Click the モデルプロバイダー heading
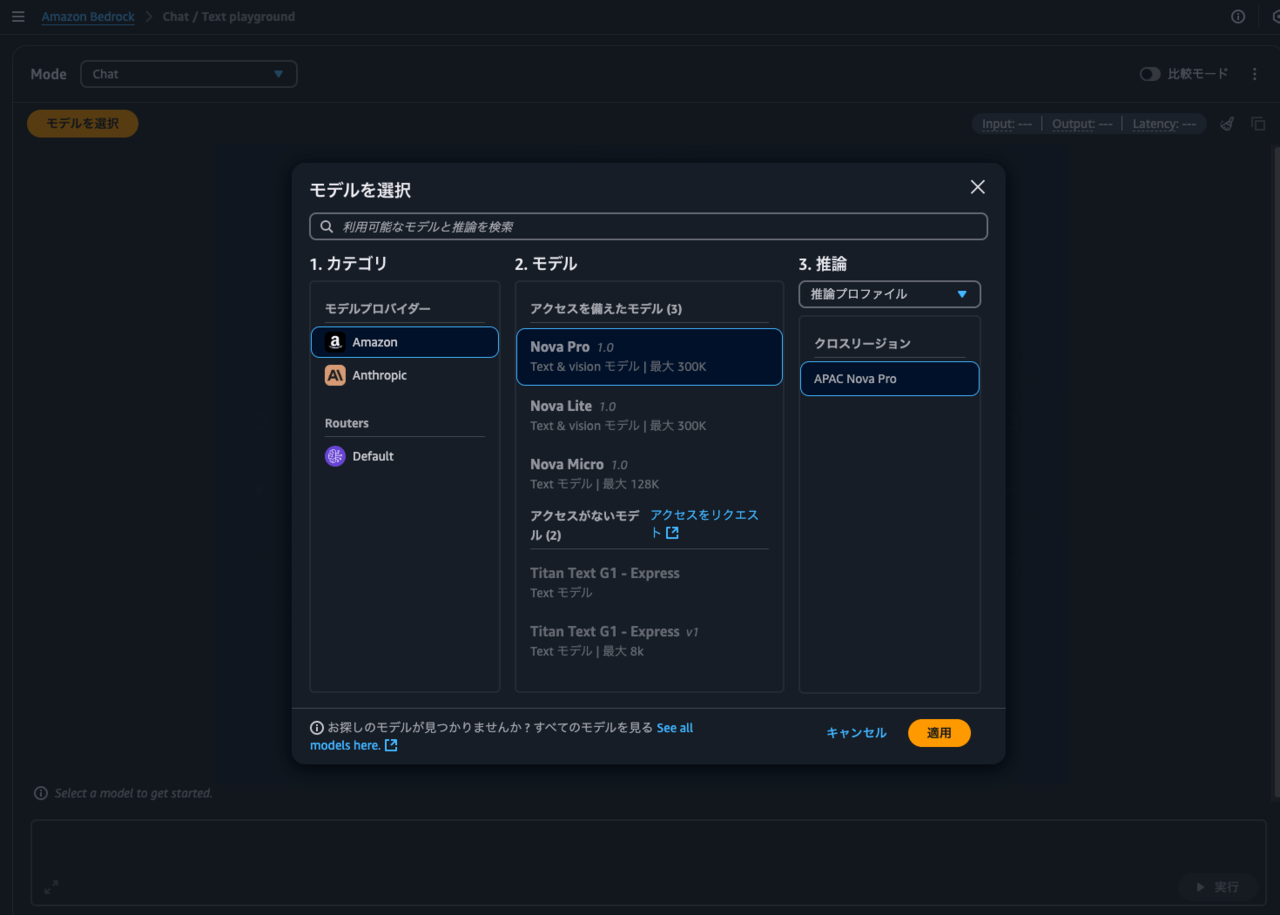This screenshot has width=1280, height=915. 378,309
